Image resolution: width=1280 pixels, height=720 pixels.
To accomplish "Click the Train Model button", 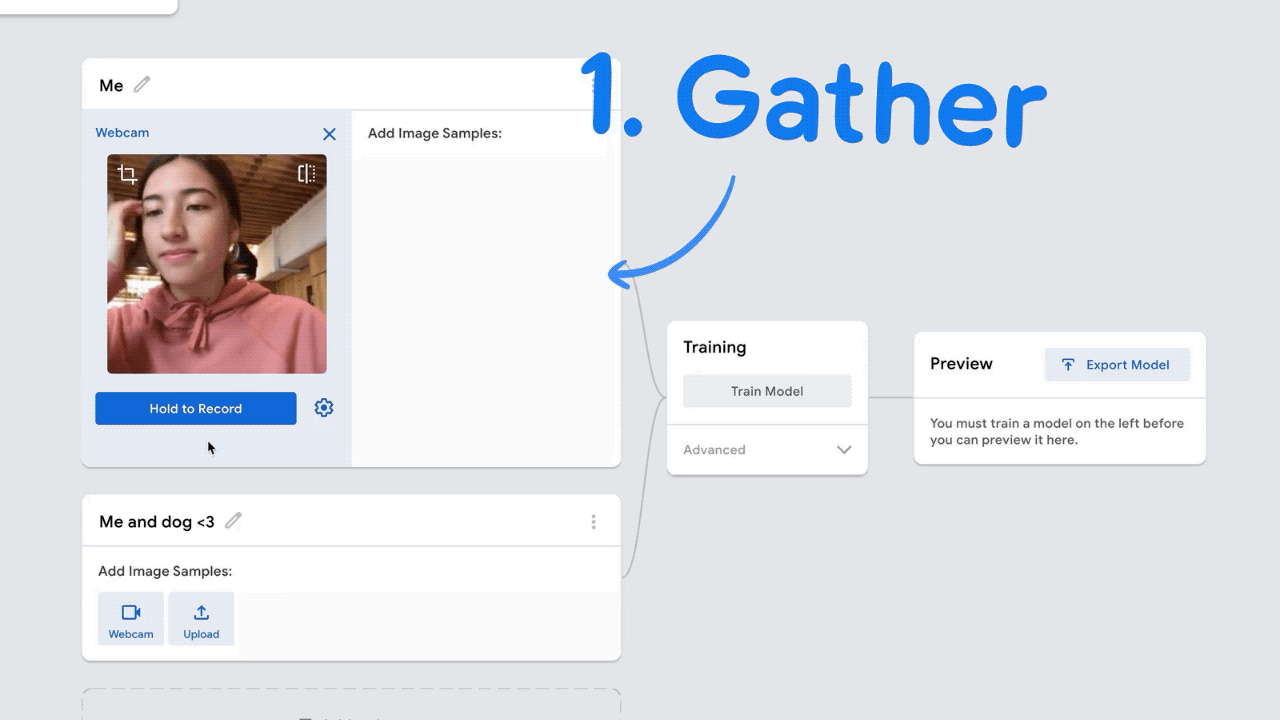I will point(767,391).
